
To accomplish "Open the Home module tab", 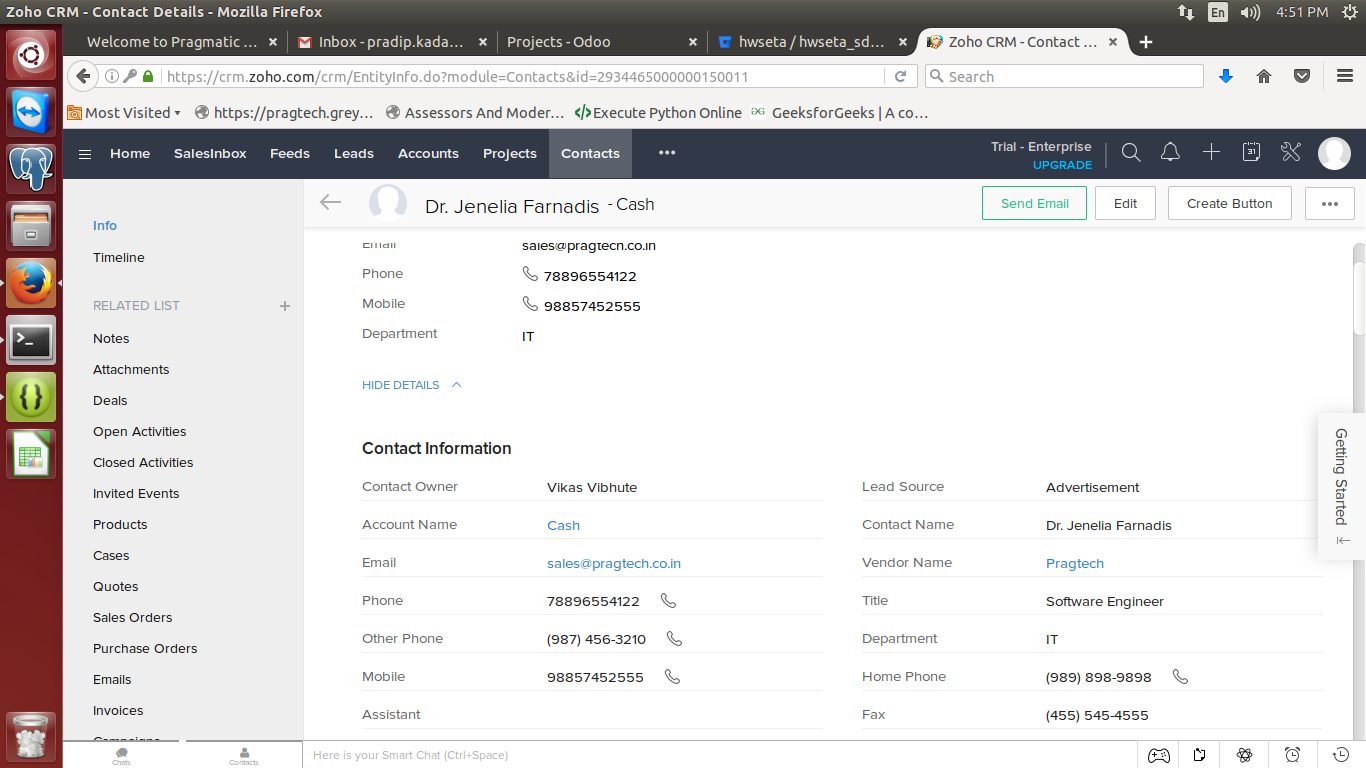I will tap(130, 153).
